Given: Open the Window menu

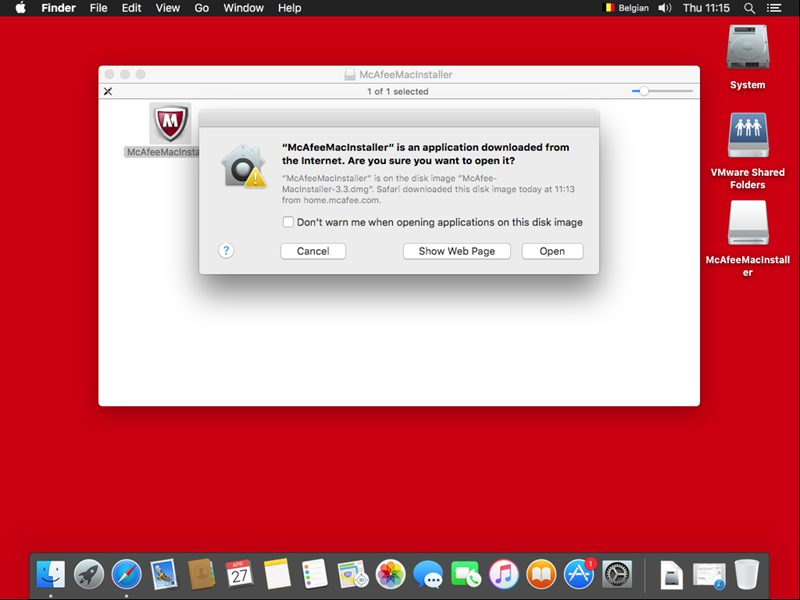Looking at the screenshot, I should [x=243, y=8].
